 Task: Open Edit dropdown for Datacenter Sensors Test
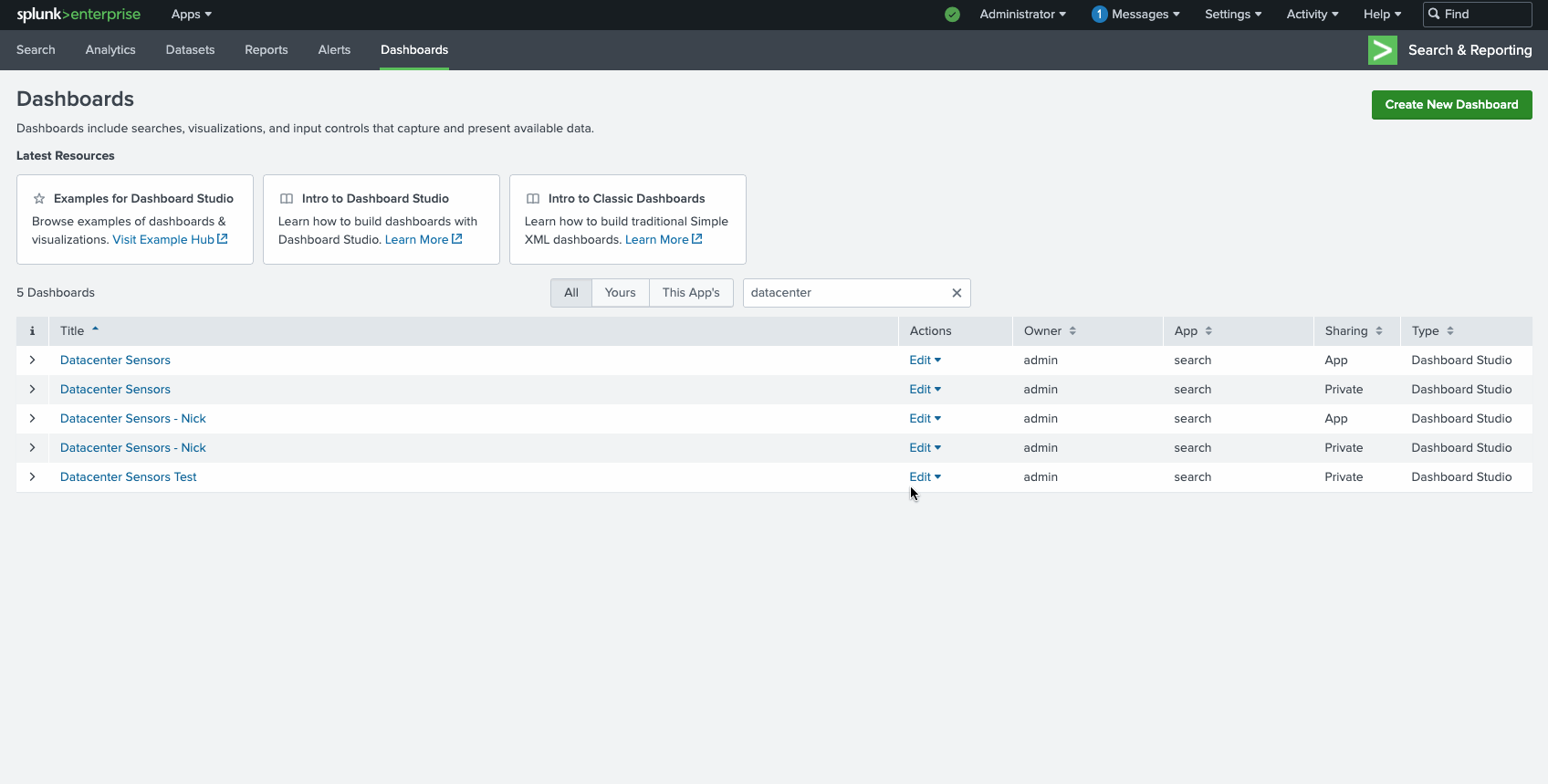click(x=925, y=477)
